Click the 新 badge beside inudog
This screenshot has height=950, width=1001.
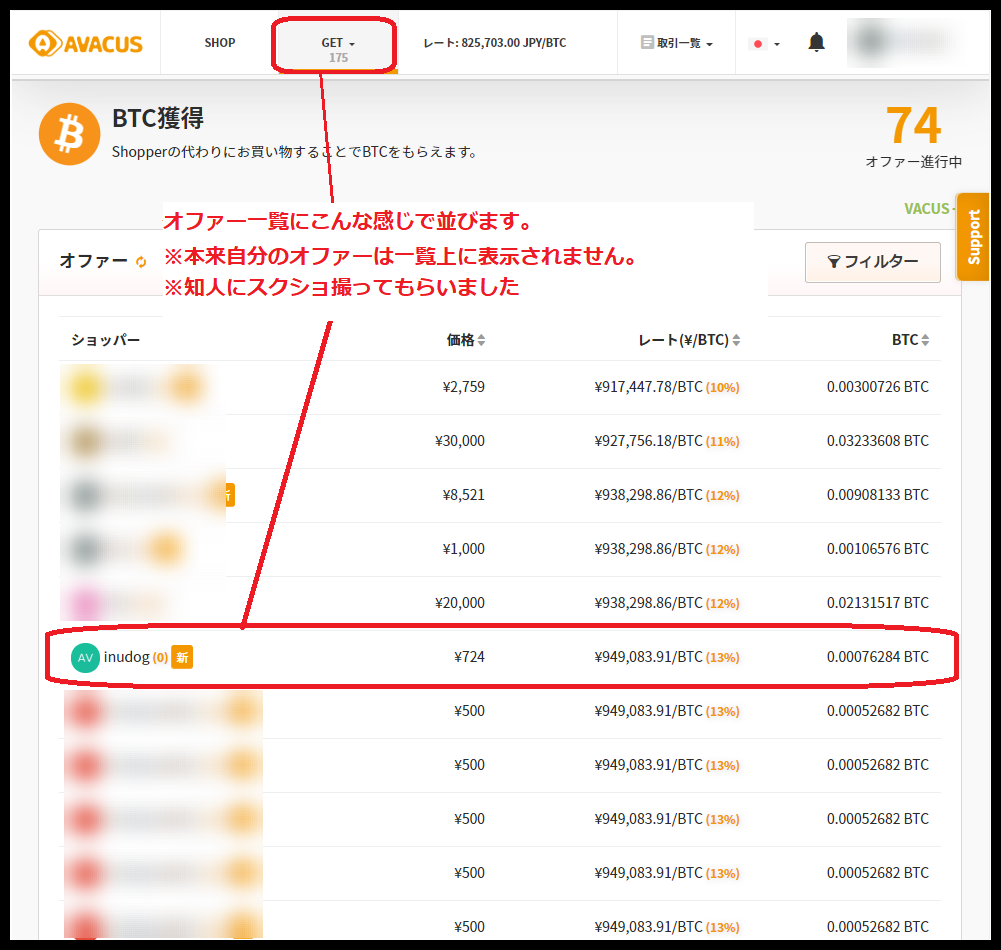tap(181, 657)
